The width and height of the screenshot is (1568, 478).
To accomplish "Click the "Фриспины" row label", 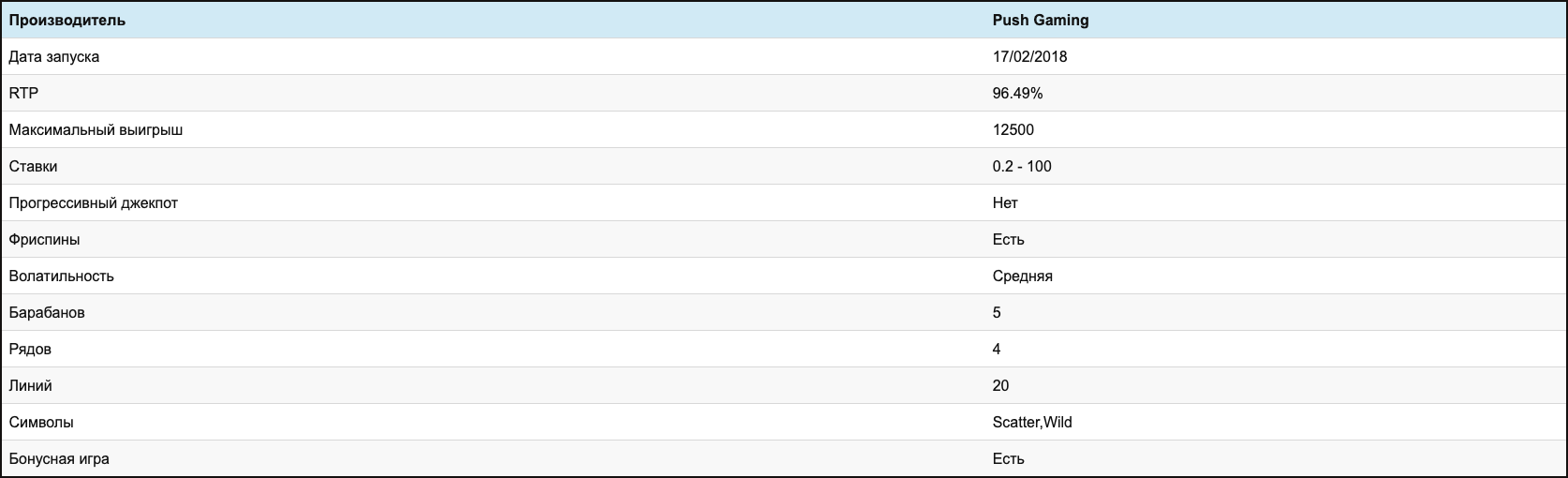I will pos(44,239).
